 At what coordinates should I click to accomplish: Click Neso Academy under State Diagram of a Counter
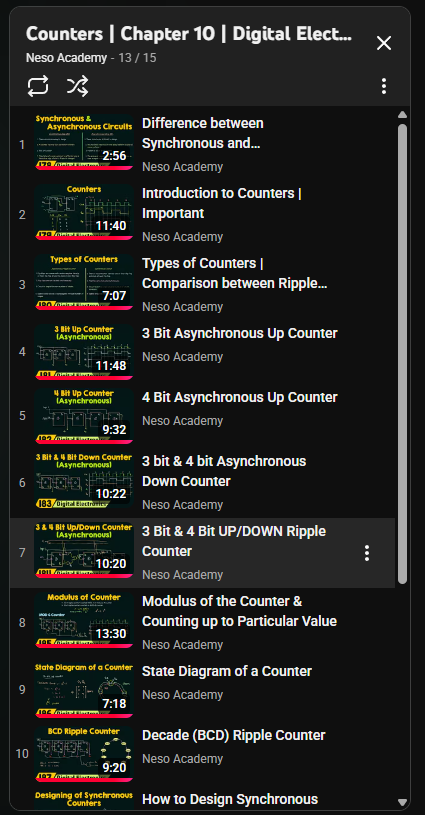(x=182, y=695)
